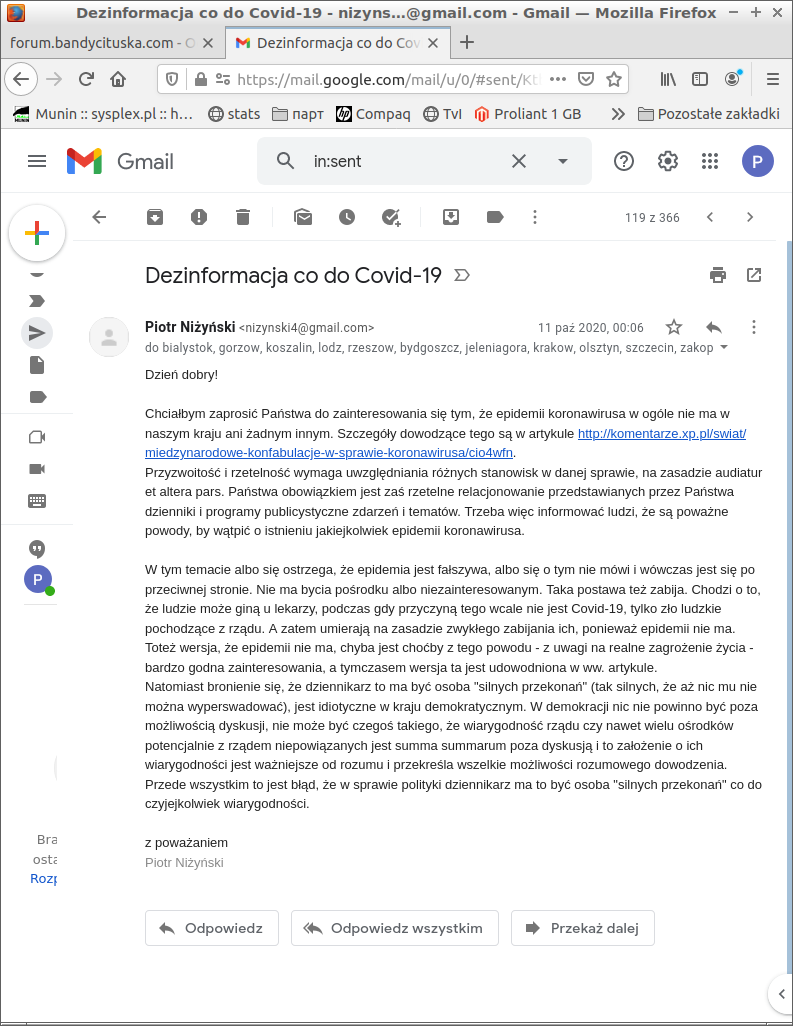Show newer email arrow

click(710, 217)
